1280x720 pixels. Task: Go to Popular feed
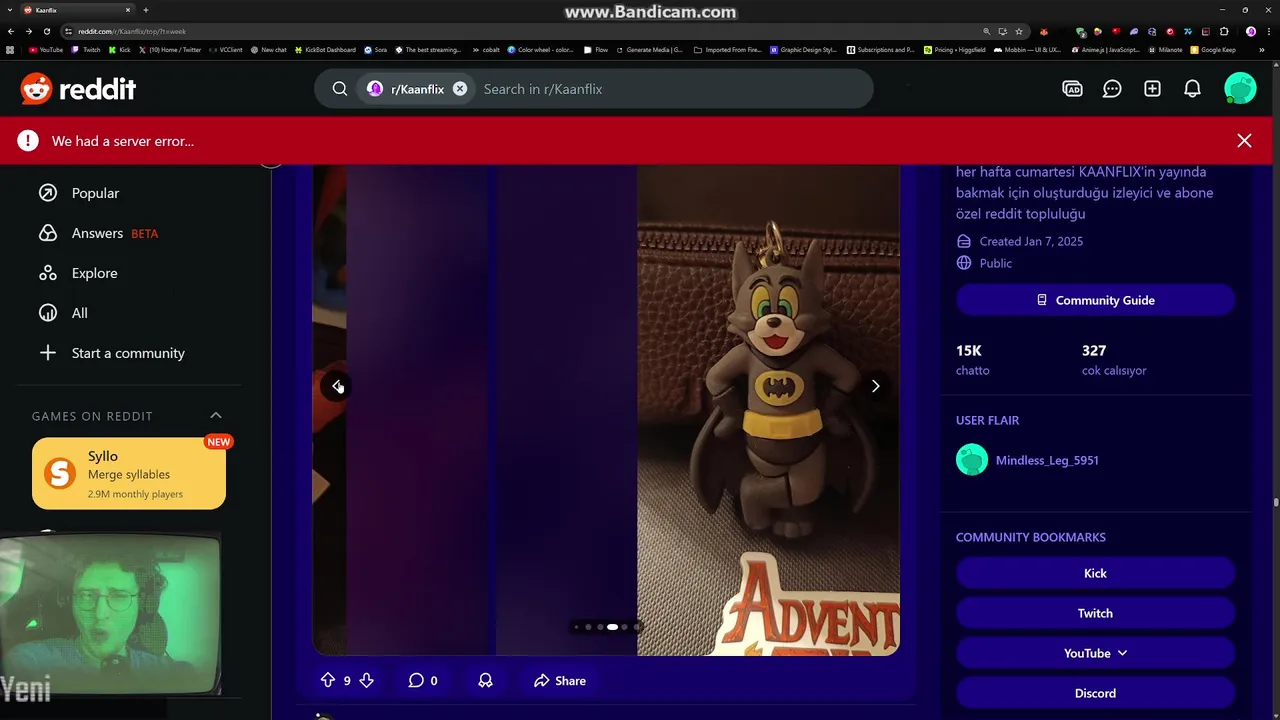(x=95, y=193)
